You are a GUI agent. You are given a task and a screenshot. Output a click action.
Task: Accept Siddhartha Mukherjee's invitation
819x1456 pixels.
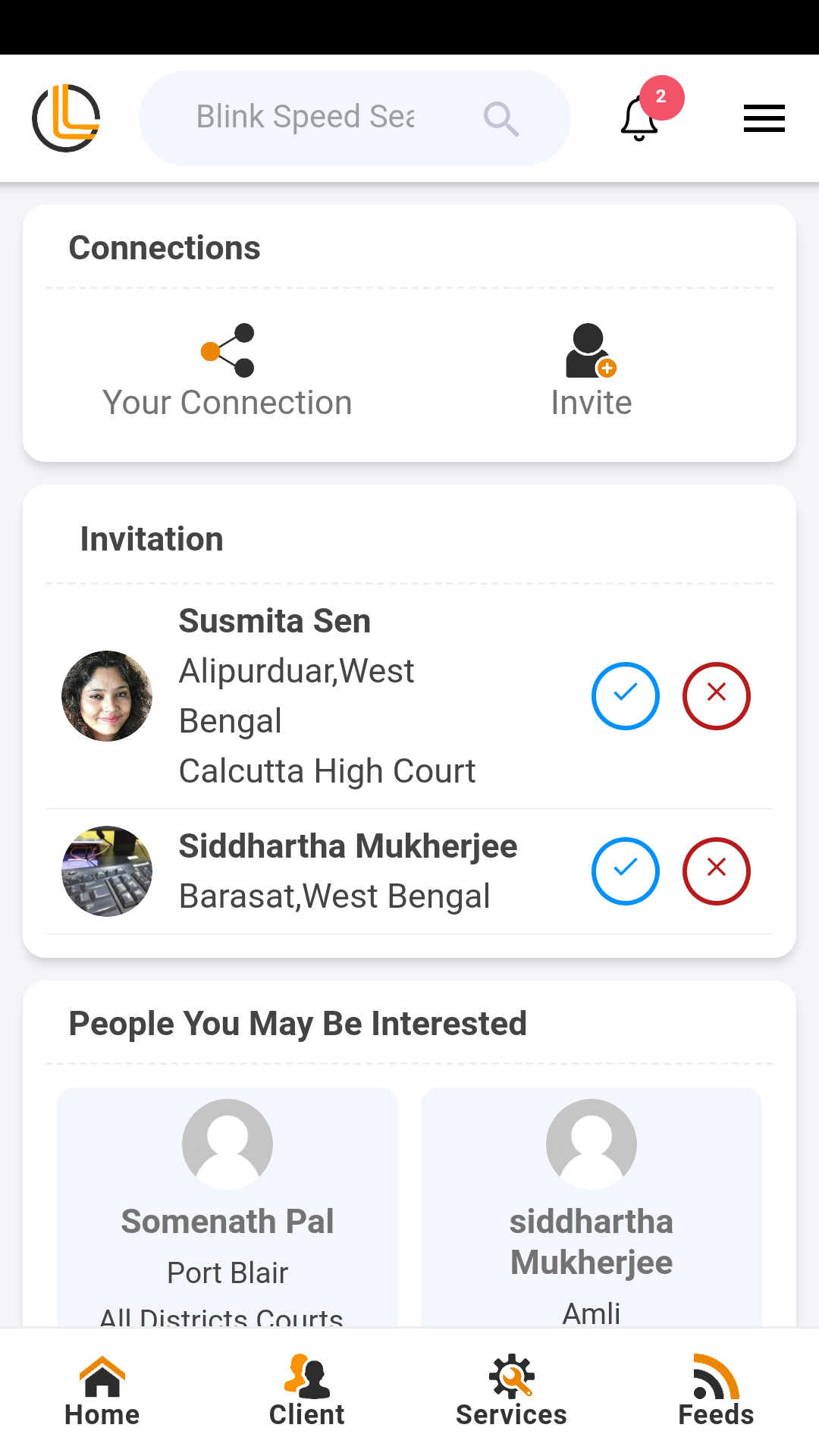click(625, 871)
